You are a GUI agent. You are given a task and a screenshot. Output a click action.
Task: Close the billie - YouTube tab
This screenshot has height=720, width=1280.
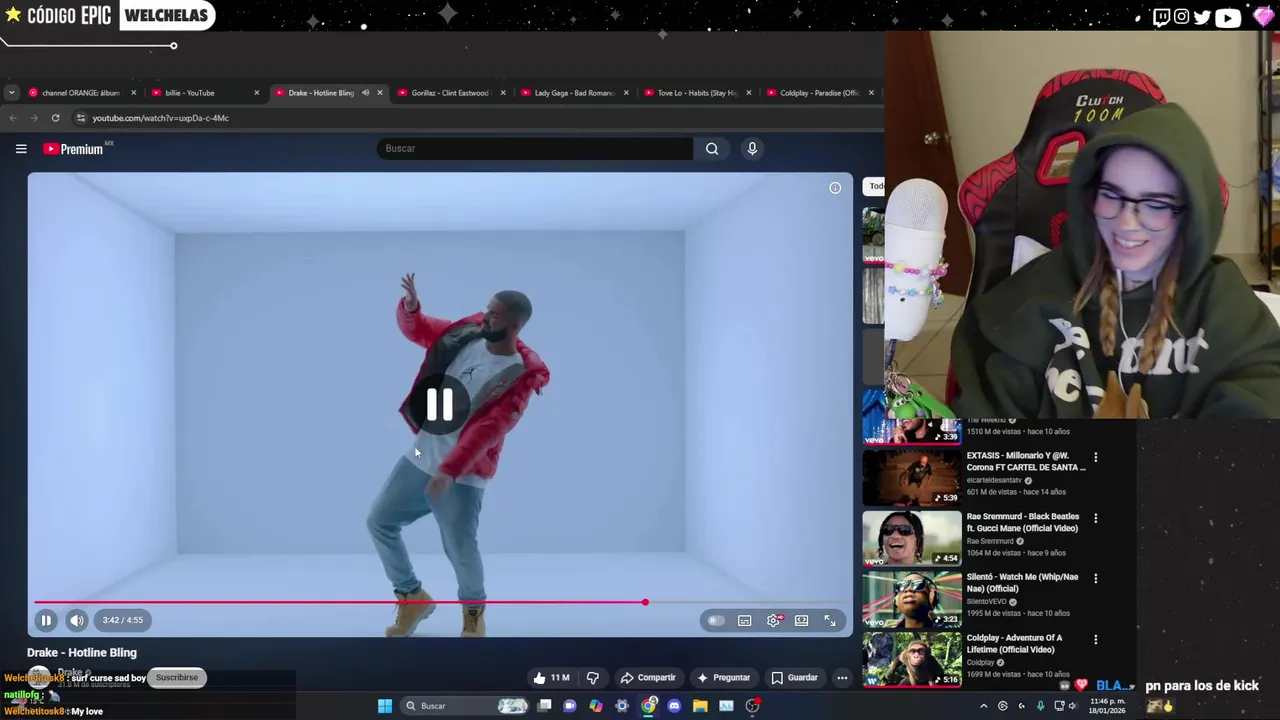click(256, 93)
